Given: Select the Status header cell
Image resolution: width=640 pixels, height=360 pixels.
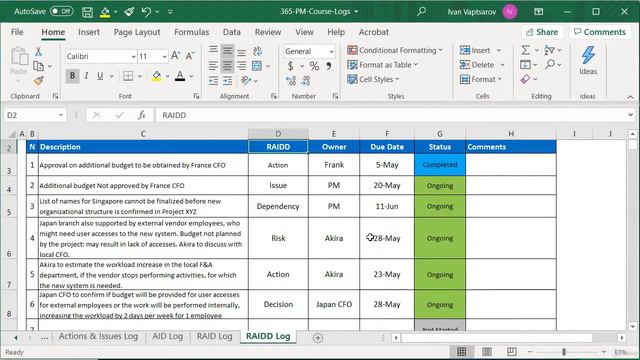Looking at the screenshot, I should 440,147.
